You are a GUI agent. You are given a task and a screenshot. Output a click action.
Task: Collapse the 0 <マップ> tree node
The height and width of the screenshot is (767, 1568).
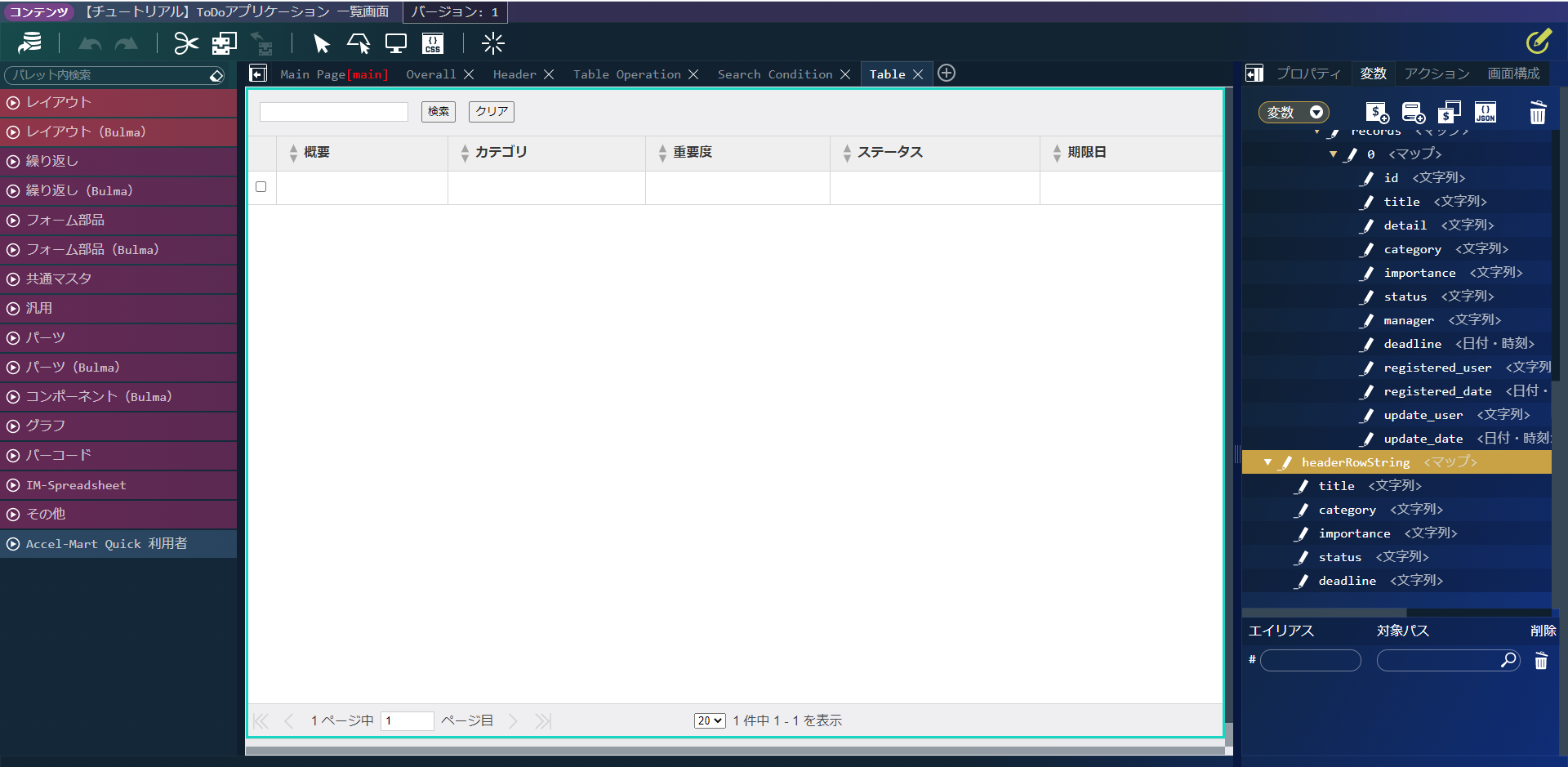pos(1334,154)
